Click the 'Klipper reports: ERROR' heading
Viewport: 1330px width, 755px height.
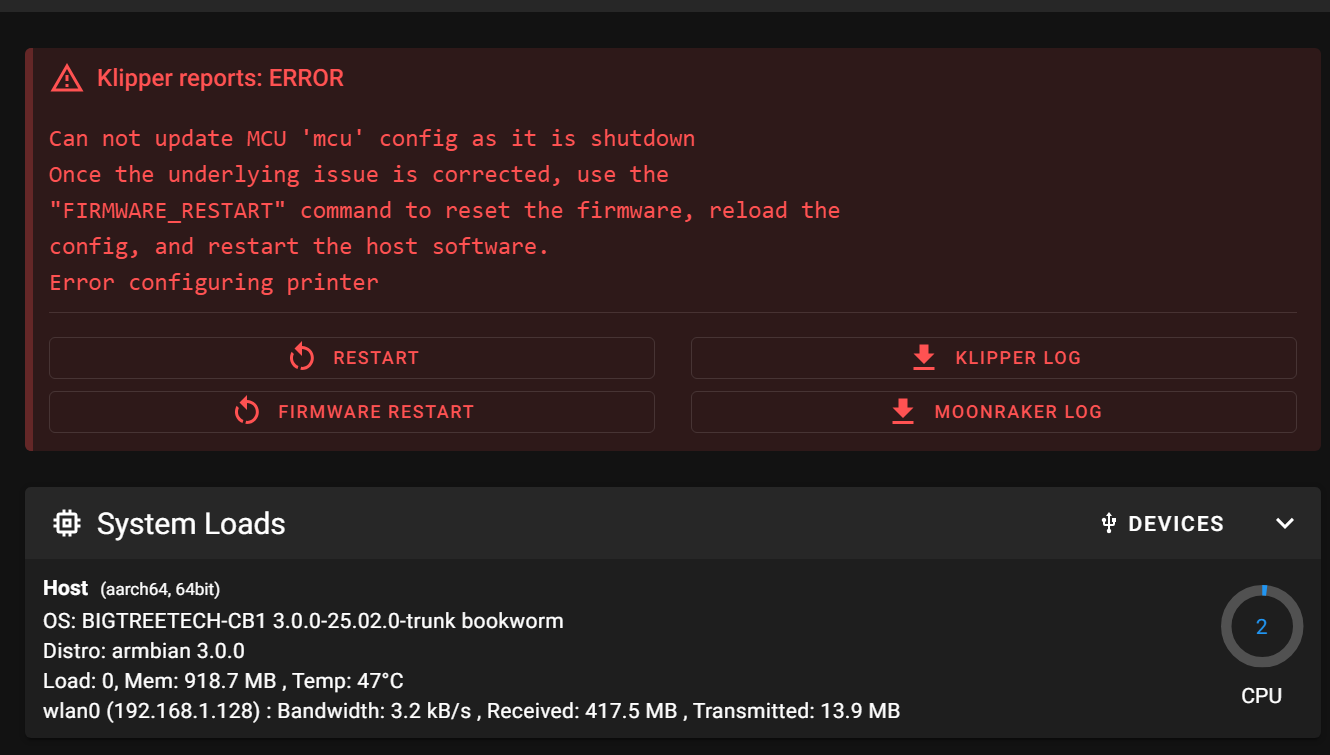click(x=220, y=78)
